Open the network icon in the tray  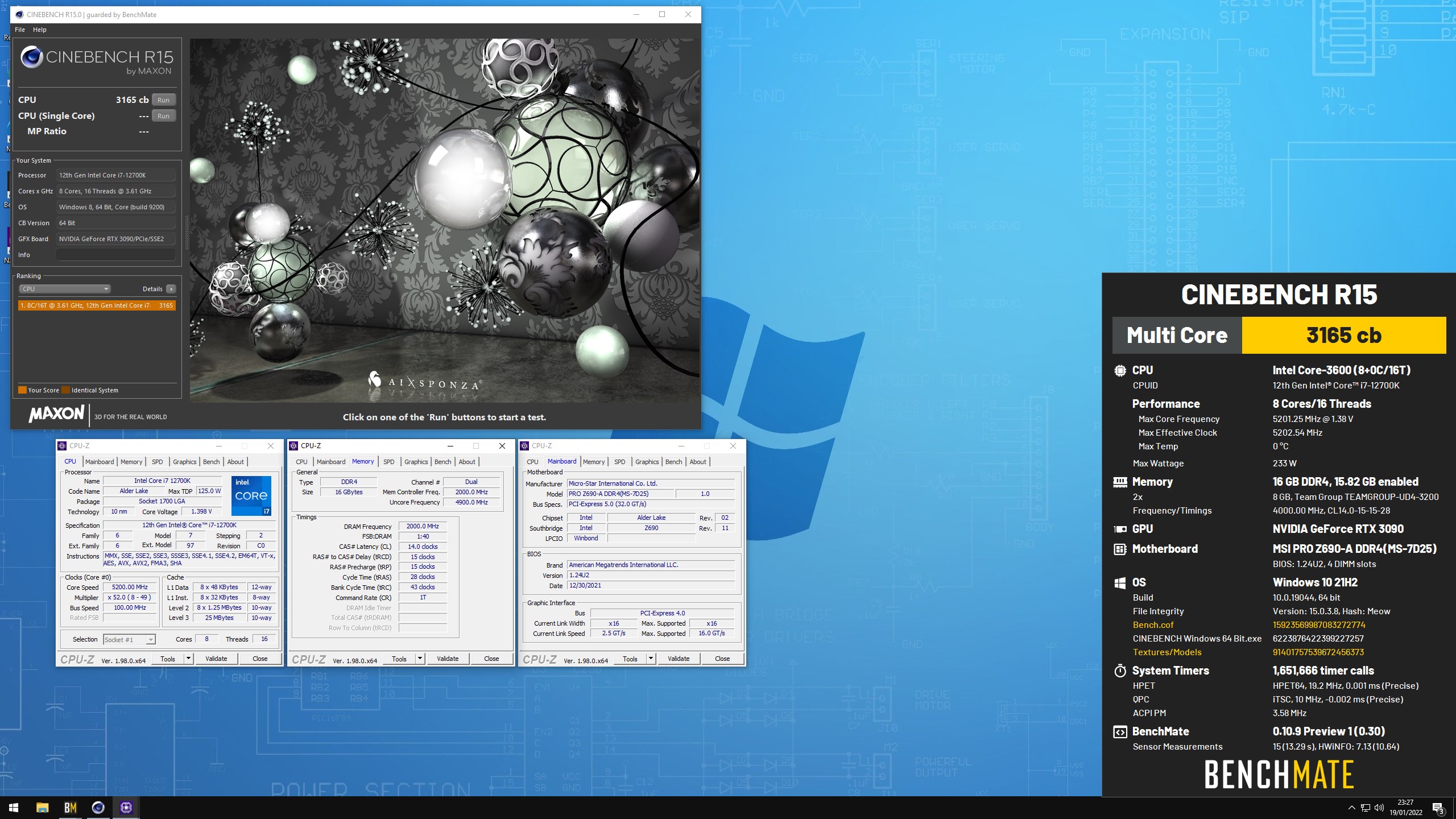pyautogui.click(x=1366, y=808)
